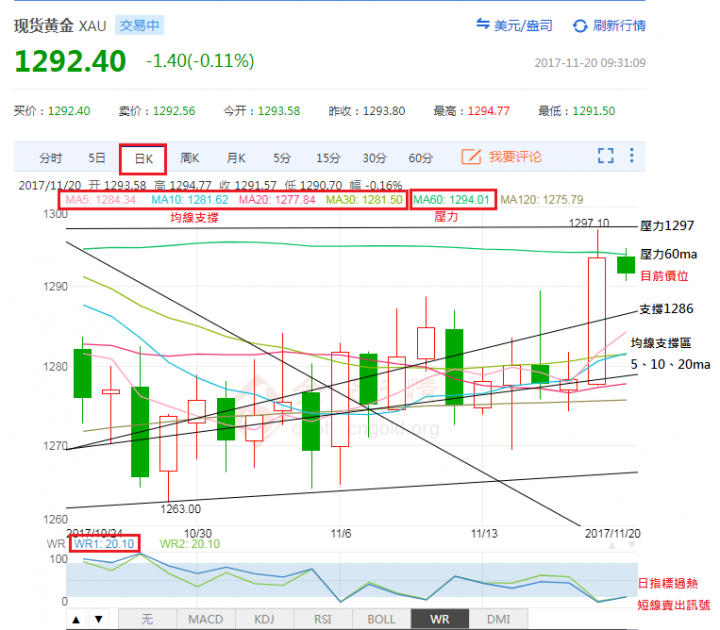
Task: Click the 10/30 date axis label
Action: (198, 534)
